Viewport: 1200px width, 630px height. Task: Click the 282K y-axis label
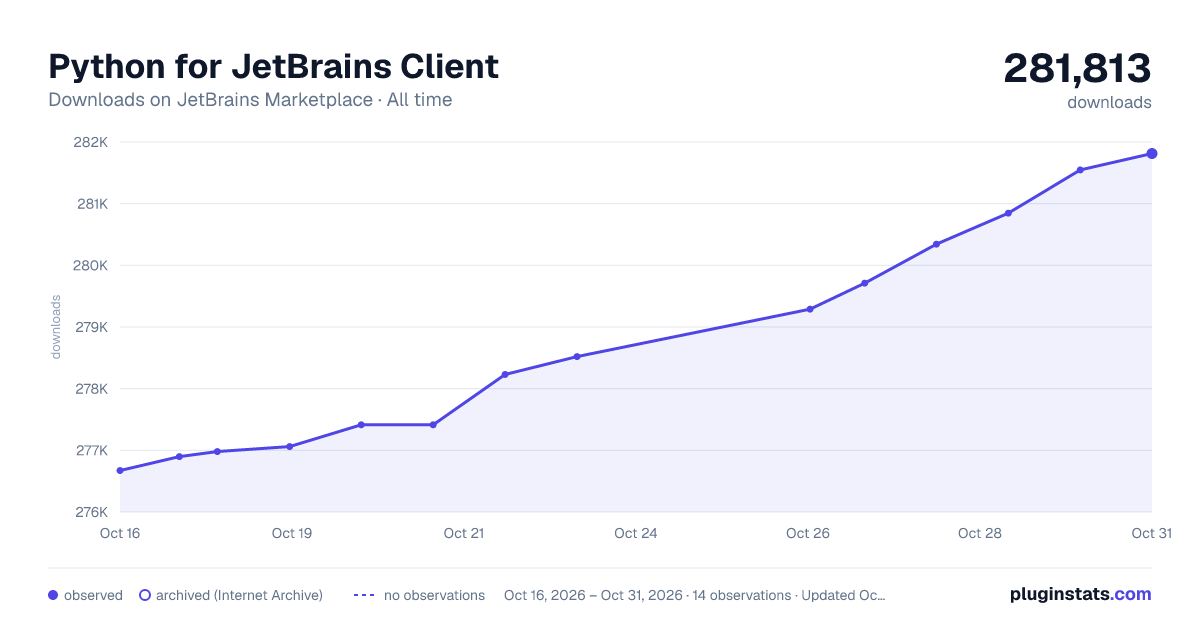coord(91,142)
